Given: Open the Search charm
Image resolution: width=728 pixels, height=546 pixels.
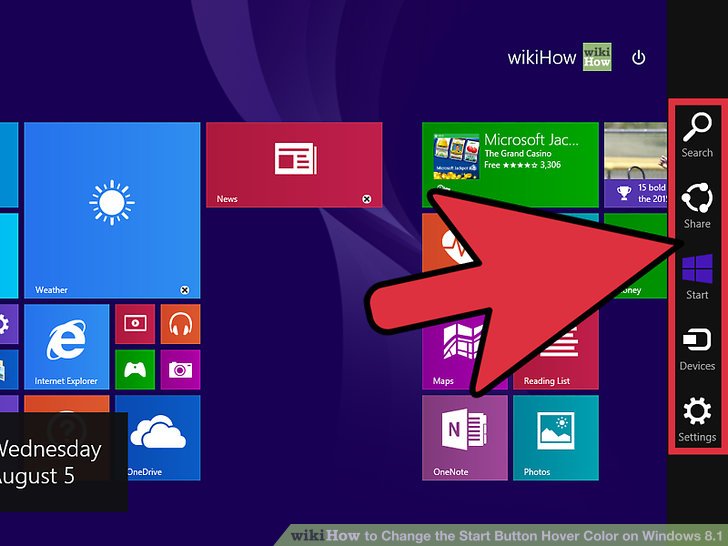Looking at the screenshot, I should click(697, 135).
